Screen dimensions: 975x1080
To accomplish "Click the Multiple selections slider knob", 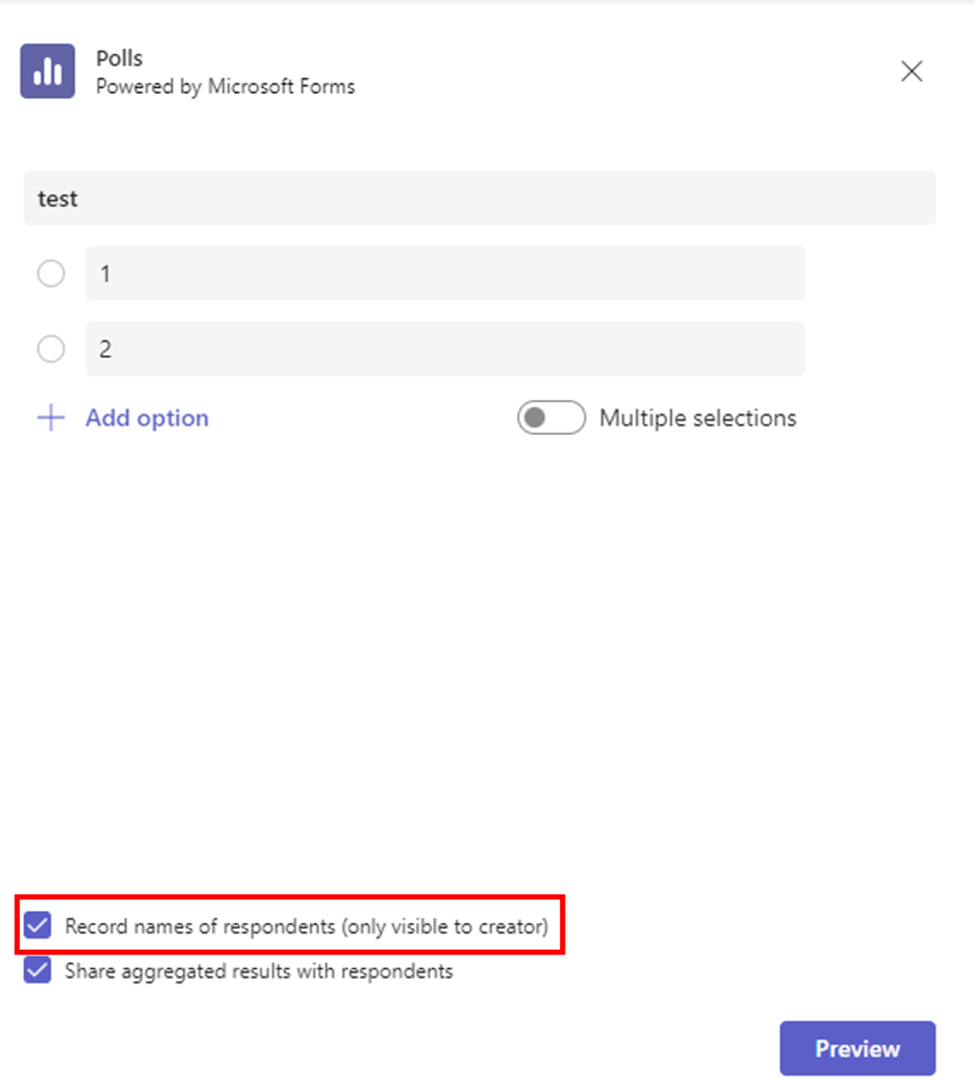I will click(535, 417).
